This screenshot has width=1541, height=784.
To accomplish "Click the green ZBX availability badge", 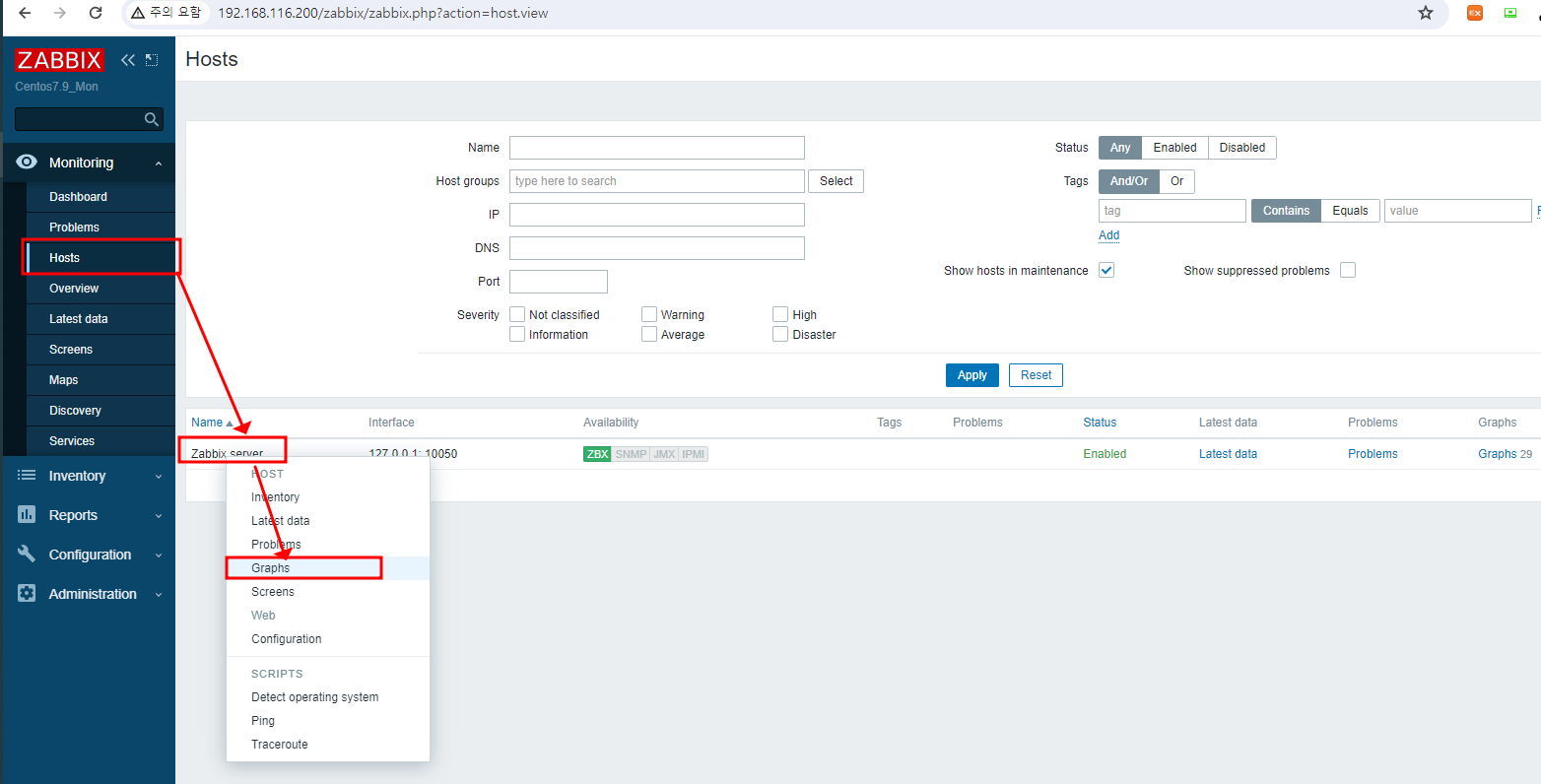I will [x=597, y=454].
